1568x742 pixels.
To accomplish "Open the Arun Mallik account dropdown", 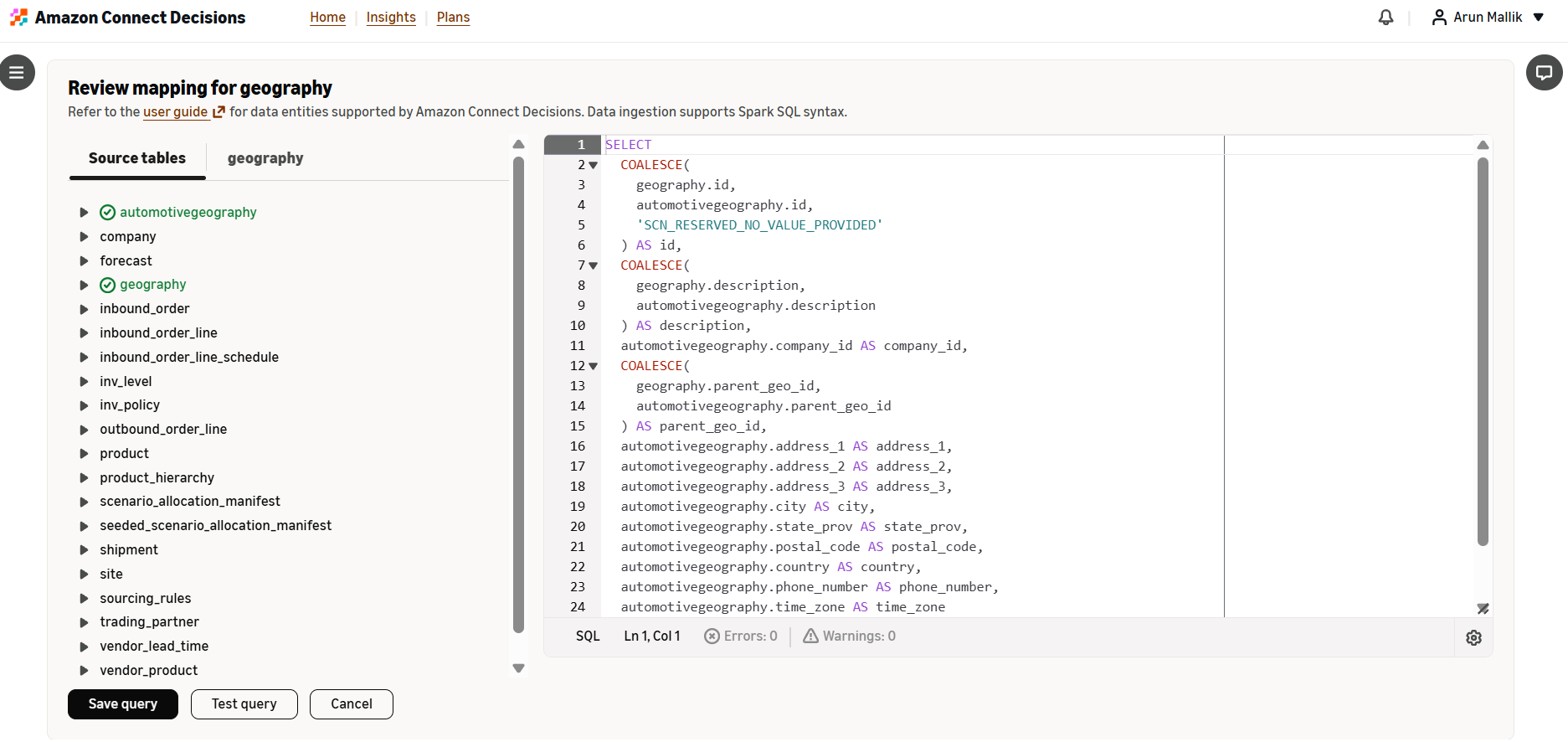I will tap(1488, 18).
